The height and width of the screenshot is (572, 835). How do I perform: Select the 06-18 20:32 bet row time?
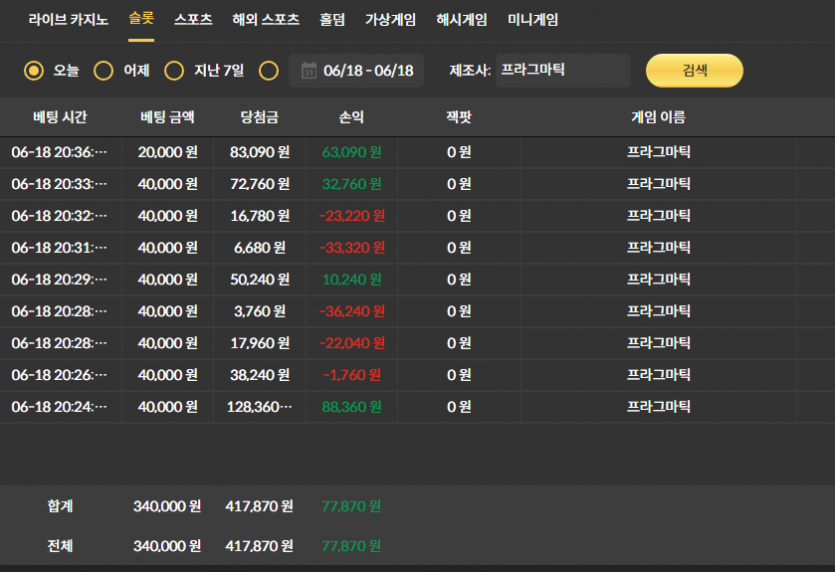point(59,216)
